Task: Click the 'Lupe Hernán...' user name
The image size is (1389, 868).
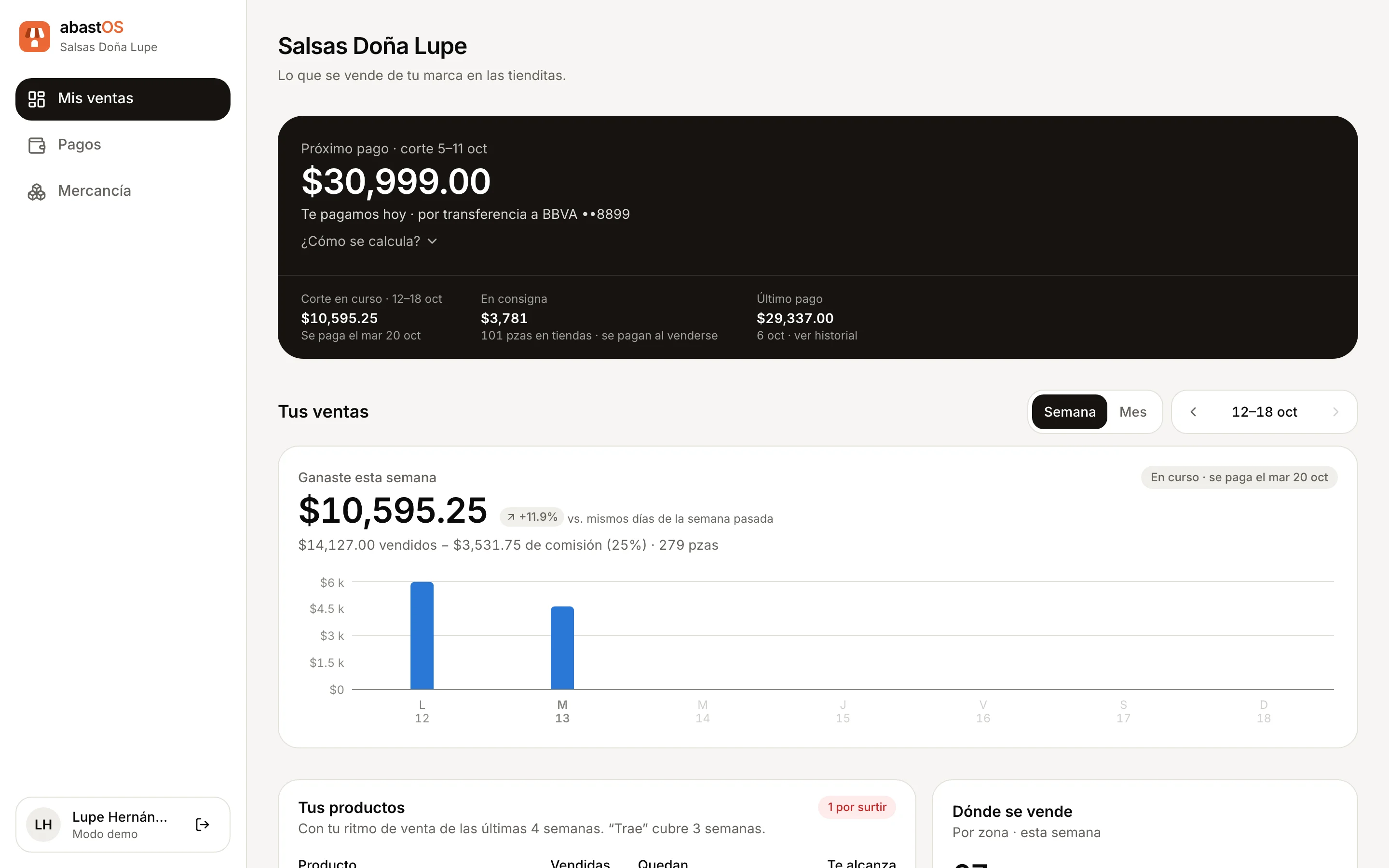Action: tap(120, 816)
